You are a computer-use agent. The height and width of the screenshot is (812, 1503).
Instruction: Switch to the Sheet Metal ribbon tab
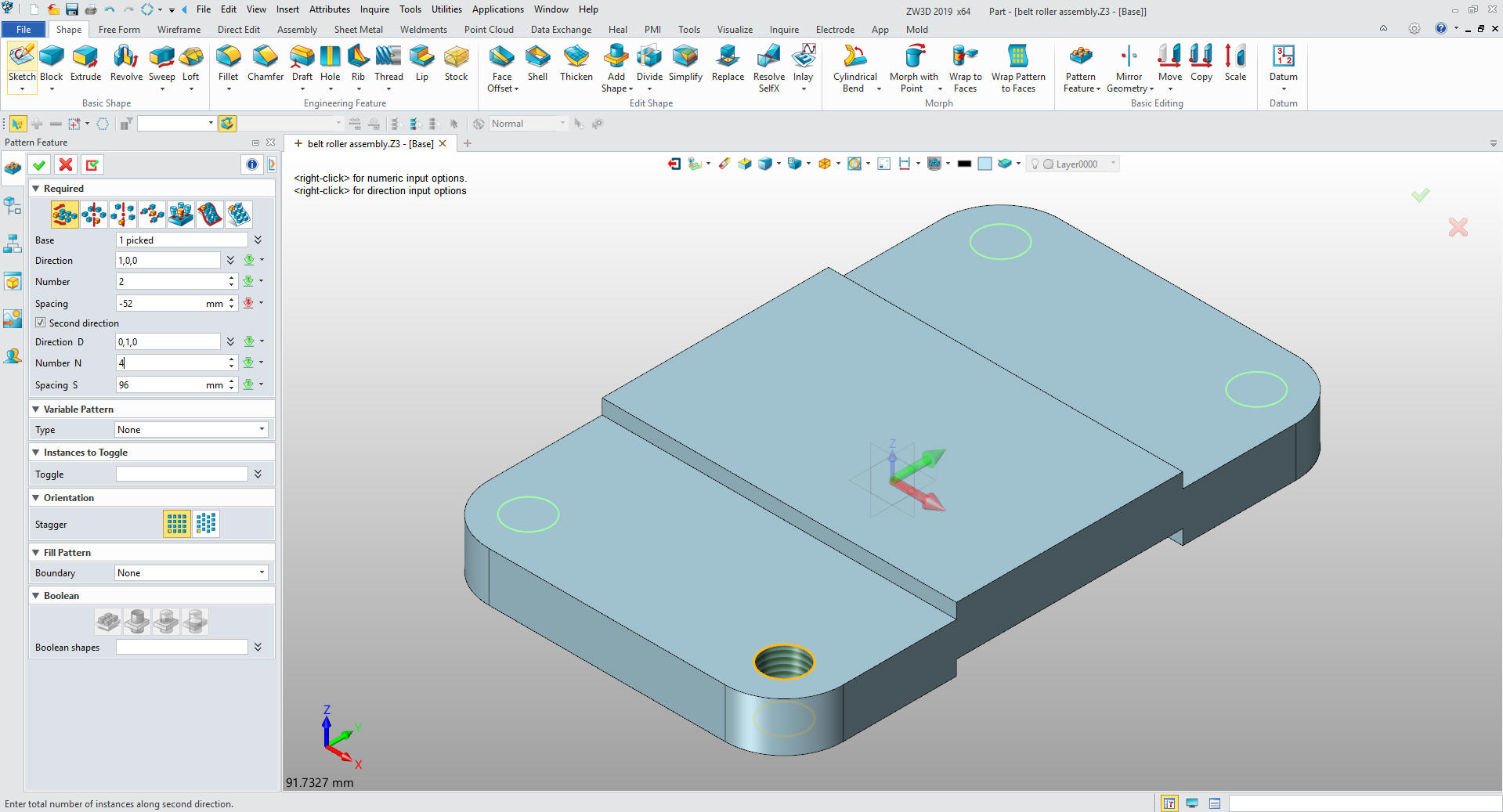tap(358, 30)
